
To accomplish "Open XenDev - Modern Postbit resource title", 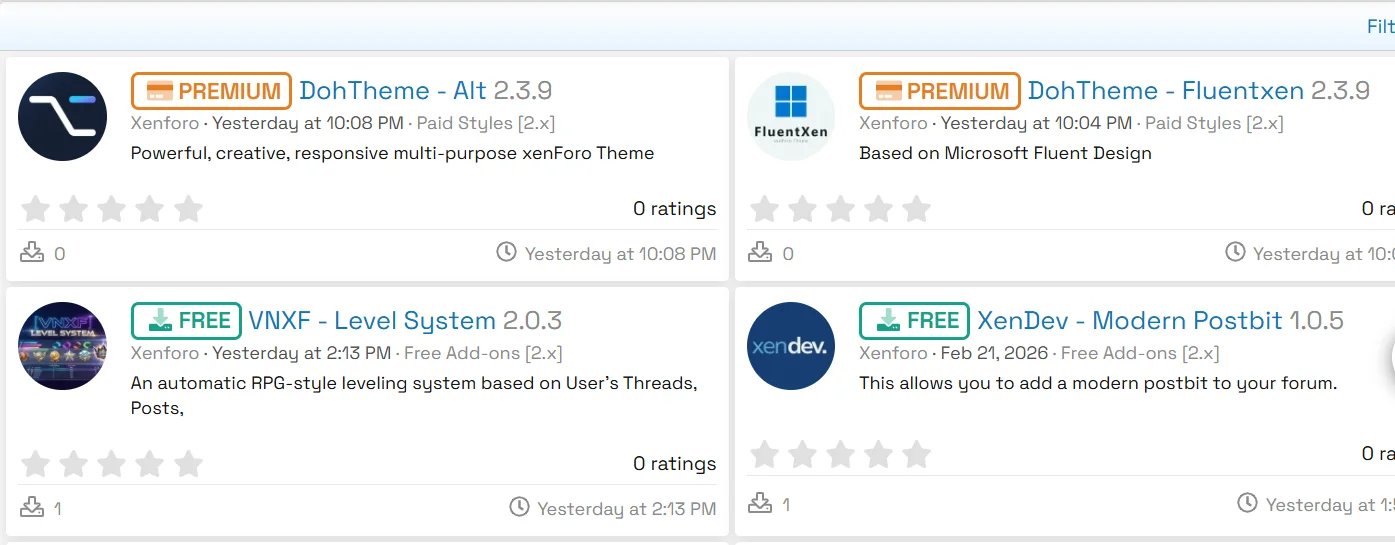I will tap(1129, 321).
